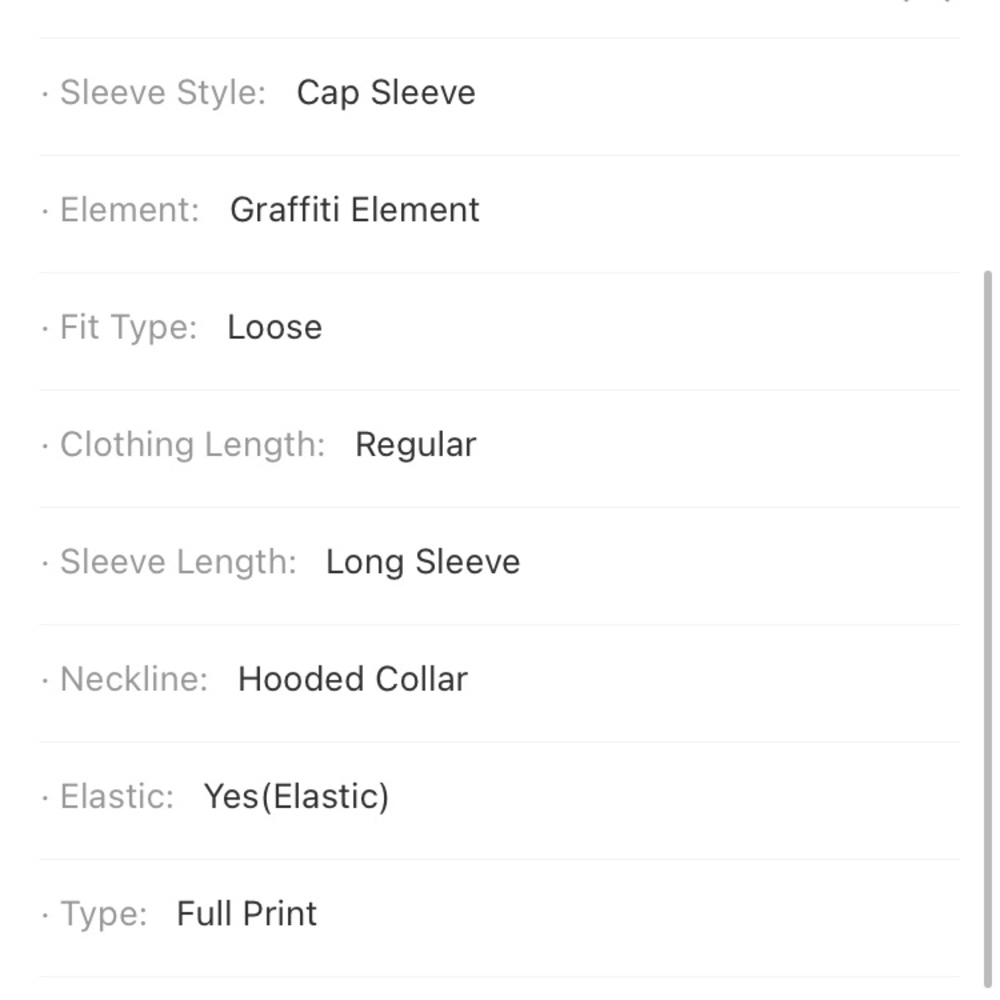
Task: Click the Sleeve Style label
Action: 163,93
